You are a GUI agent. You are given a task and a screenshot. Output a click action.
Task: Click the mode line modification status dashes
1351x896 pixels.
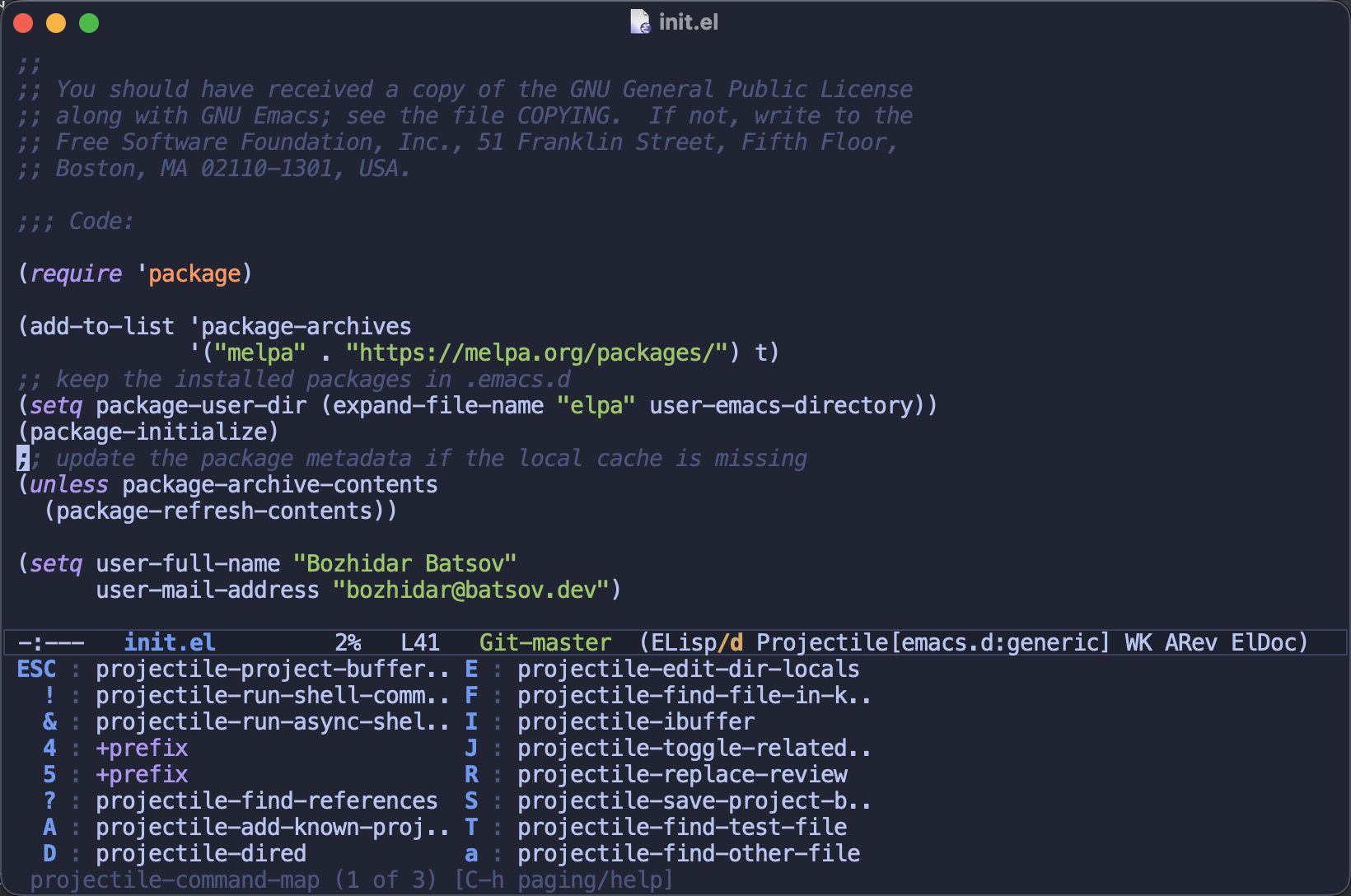(x=51, y=642)
